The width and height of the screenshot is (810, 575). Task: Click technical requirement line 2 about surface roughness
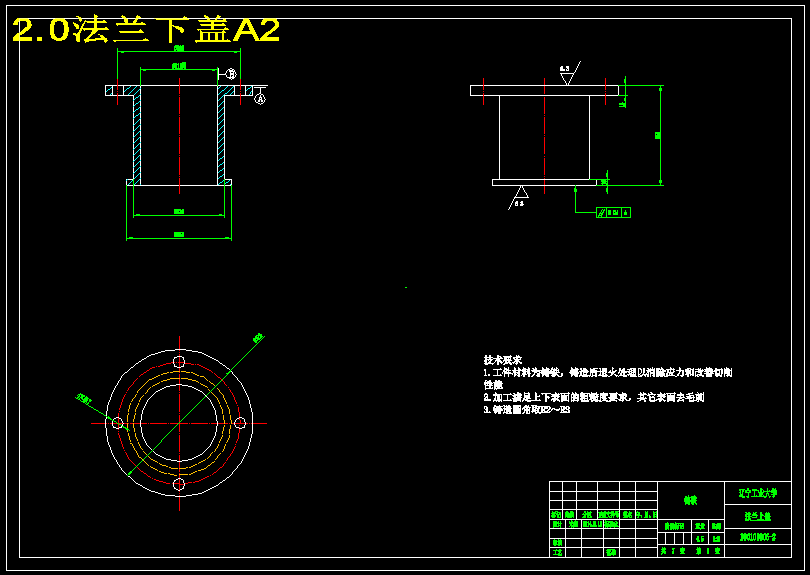point(594,397)
